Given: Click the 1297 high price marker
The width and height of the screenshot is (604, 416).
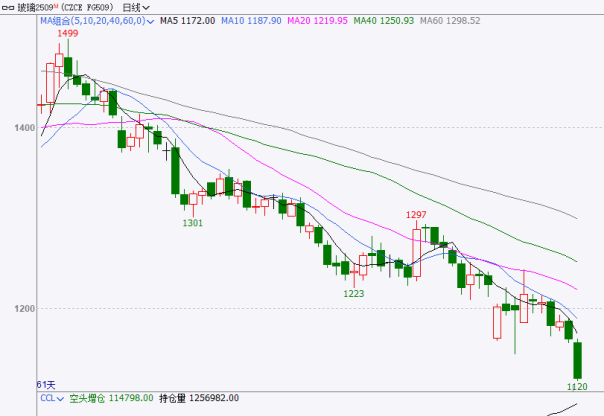Looking at the screenshot, I should coord(416,215).
